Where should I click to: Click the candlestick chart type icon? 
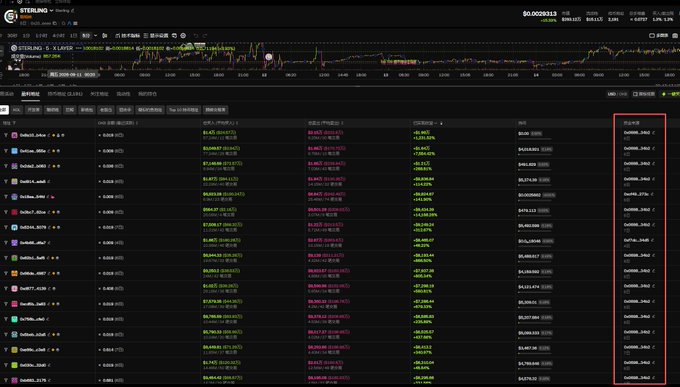click(x=105, y=36)
